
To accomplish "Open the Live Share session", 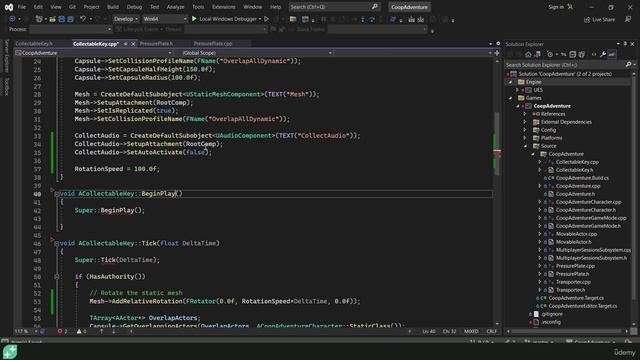I will point(599,20).
